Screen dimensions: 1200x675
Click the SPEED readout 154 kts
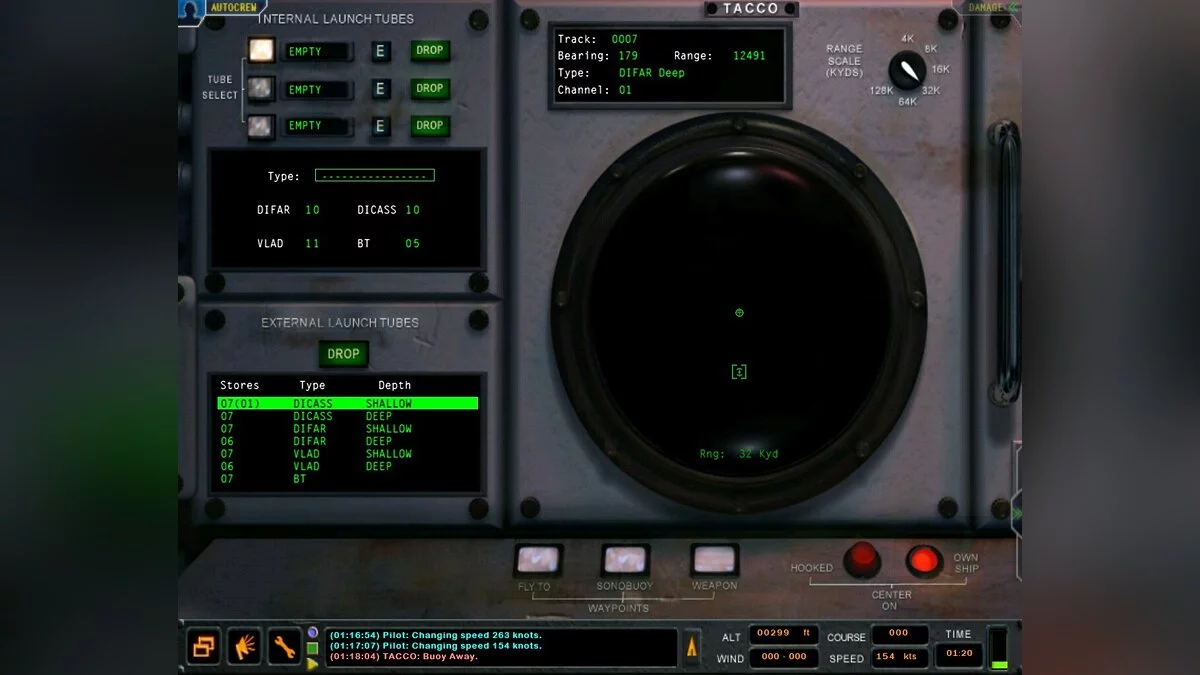tap(899, 657)
